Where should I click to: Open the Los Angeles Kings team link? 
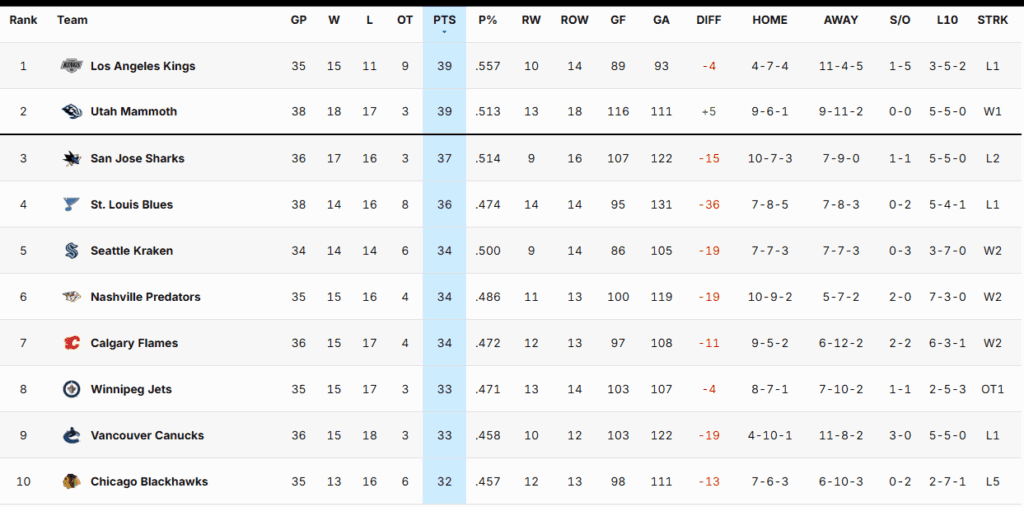click(x=143, y=66)
